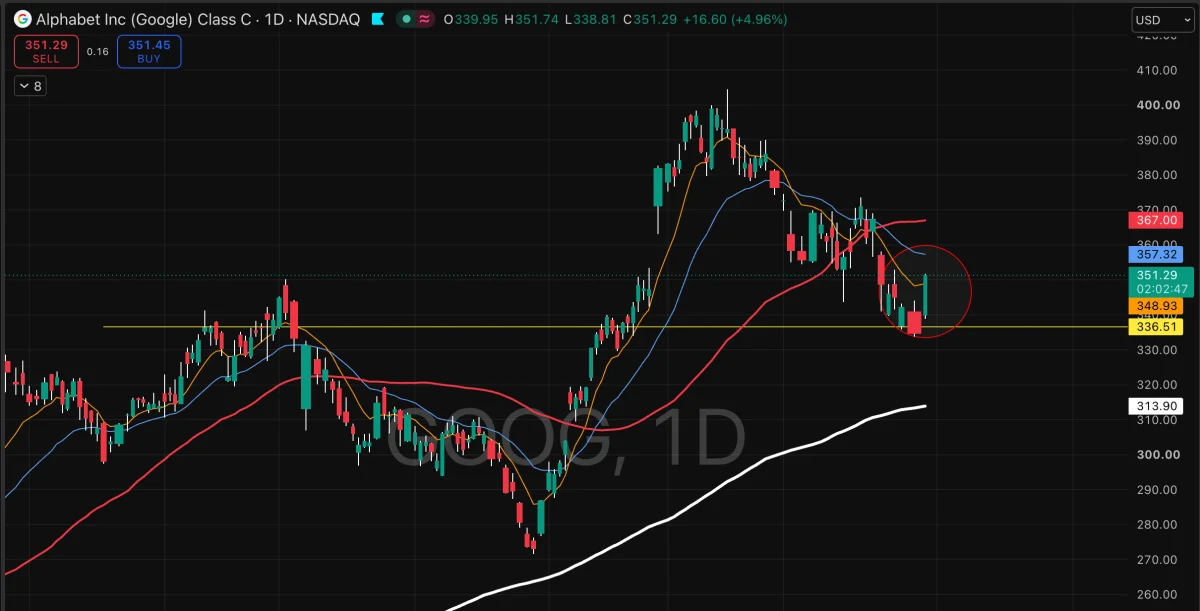Click the yellow 336.51 price label
Image resolution: width=1200 pixels, height=611 pixels.
pos(1156,327)
